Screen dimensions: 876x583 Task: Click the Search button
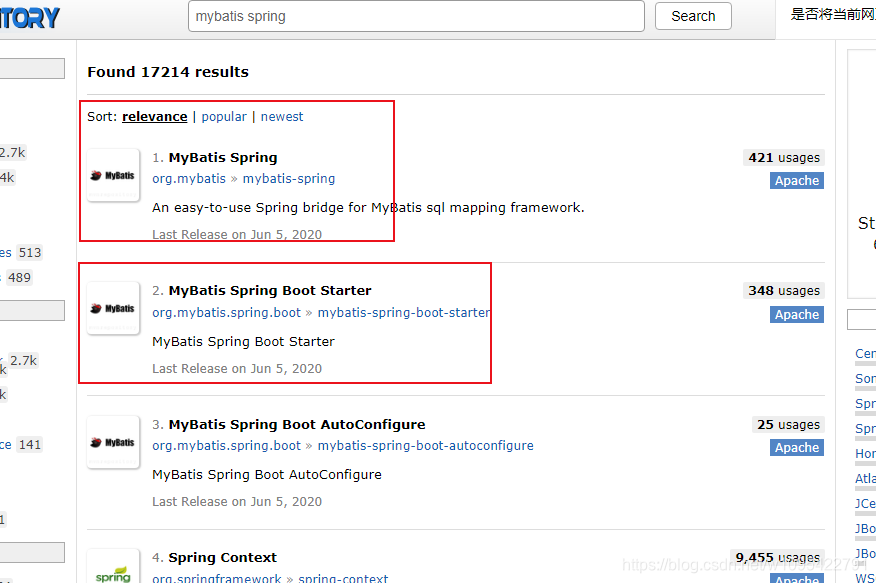(693, 16)
